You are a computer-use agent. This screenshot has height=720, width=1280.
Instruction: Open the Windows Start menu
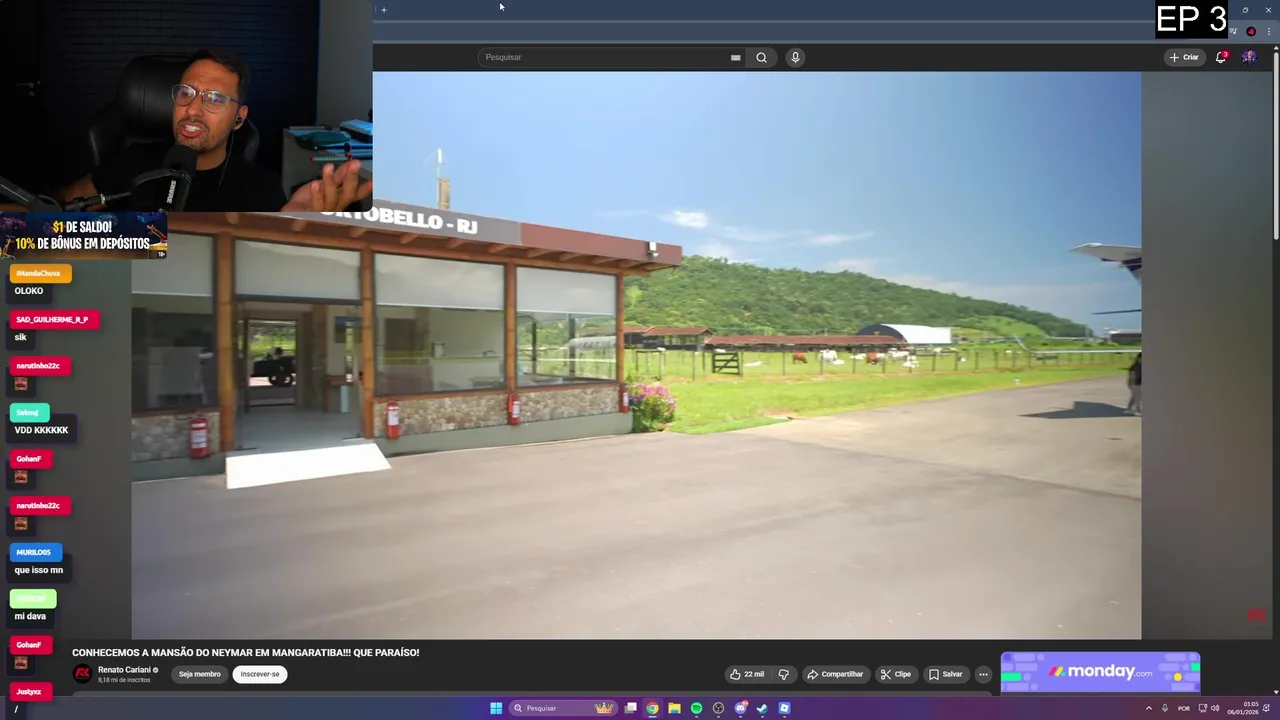coord(496,708)
